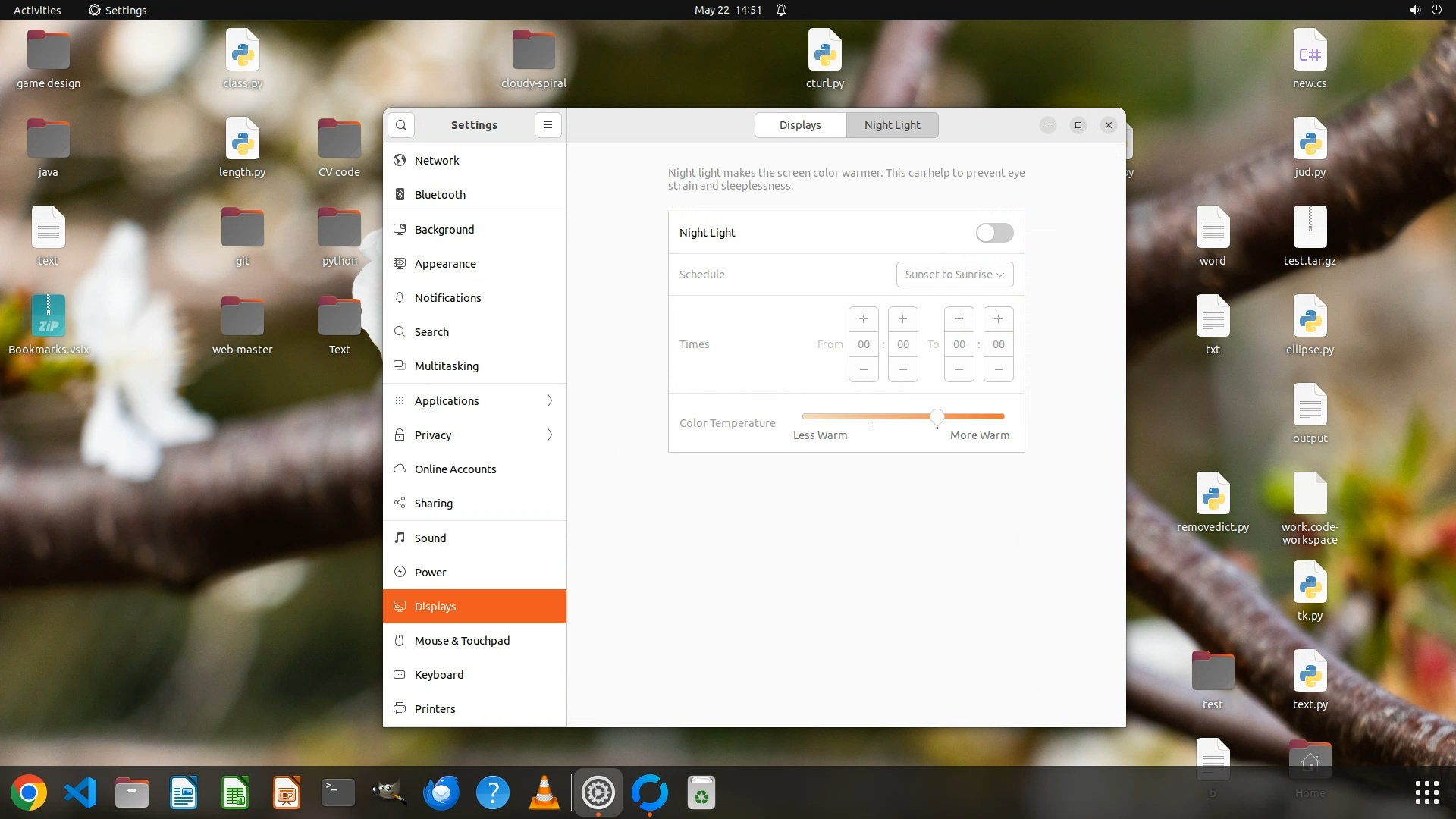This screenshot has height=819, width=1456.
Task: Launch VLC media player from the dock
Action: [x=544, y=793]
